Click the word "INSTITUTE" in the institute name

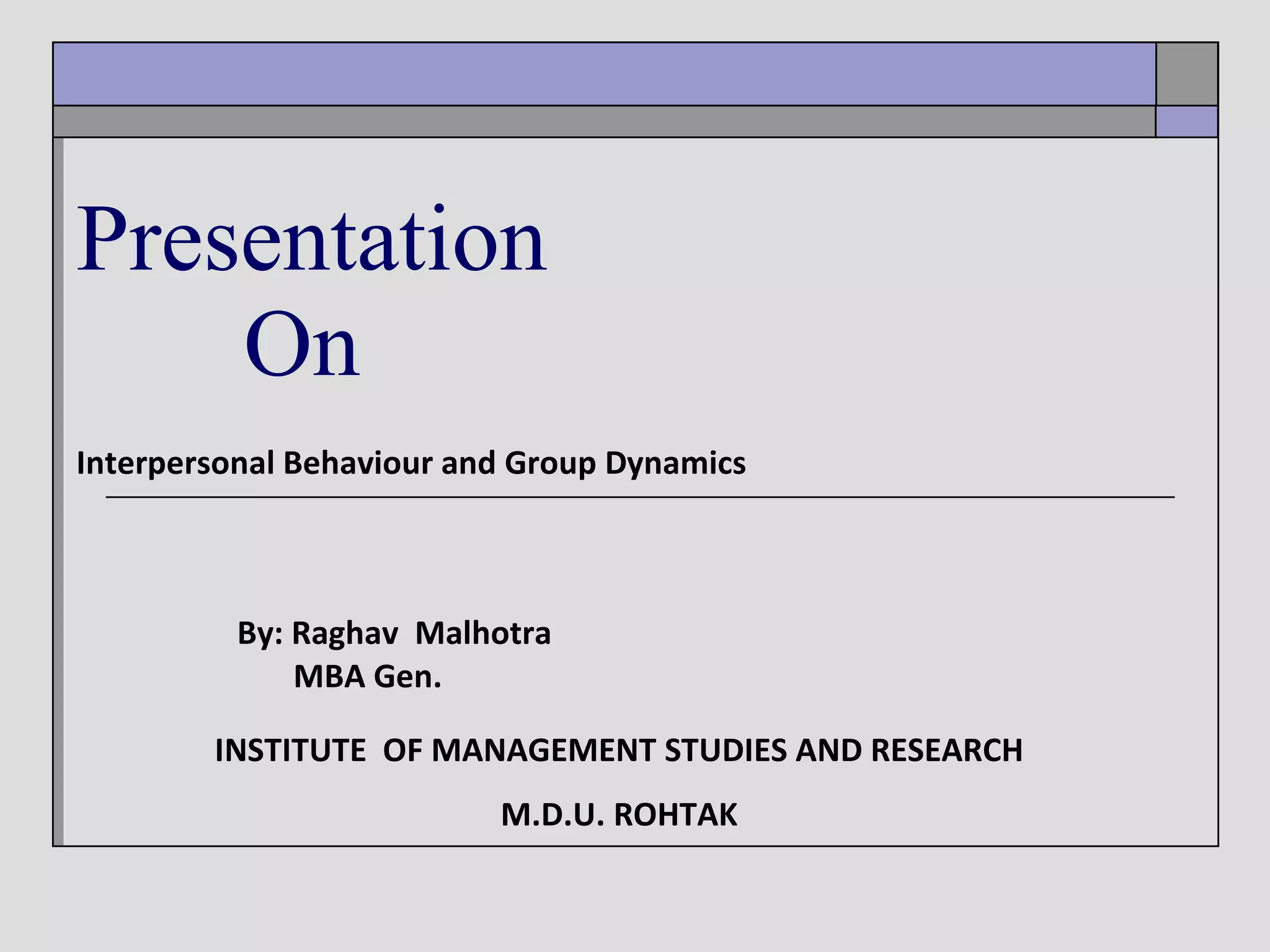click(x=290, y=751)
